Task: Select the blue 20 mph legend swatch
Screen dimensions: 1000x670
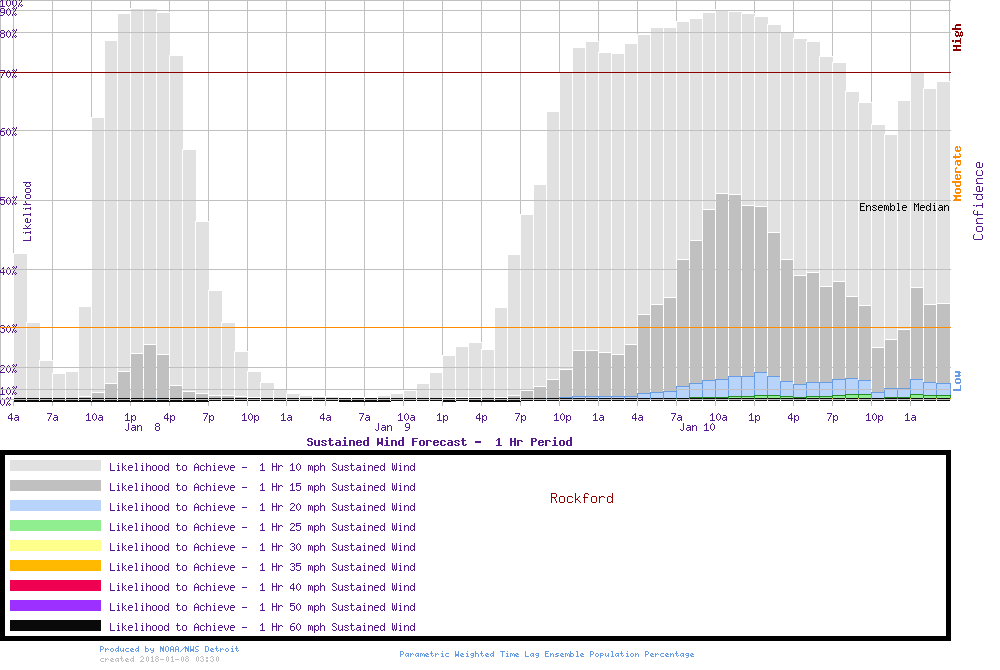Action: click(55, 506)
